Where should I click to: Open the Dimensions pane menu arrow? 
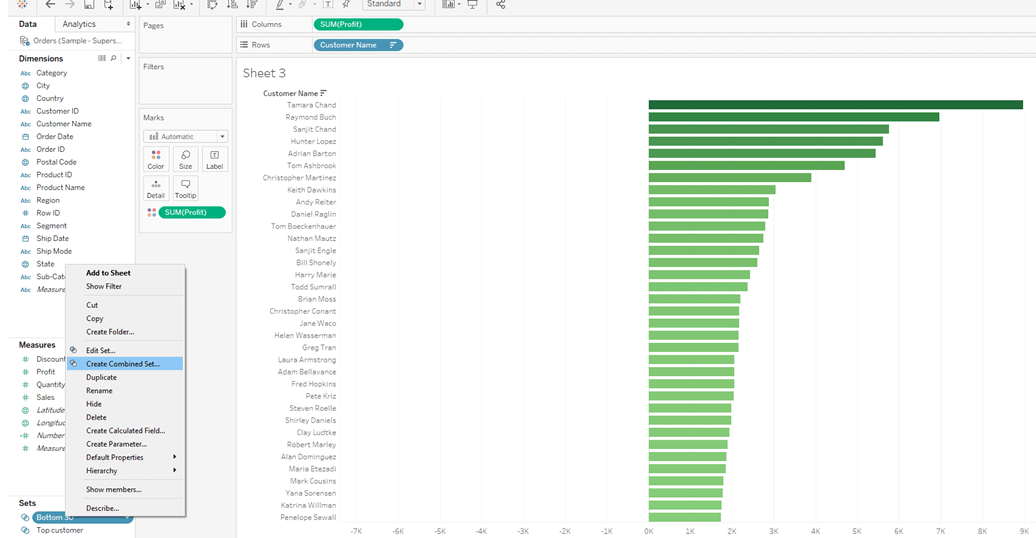pyautogui.click(x=128, y=58)
